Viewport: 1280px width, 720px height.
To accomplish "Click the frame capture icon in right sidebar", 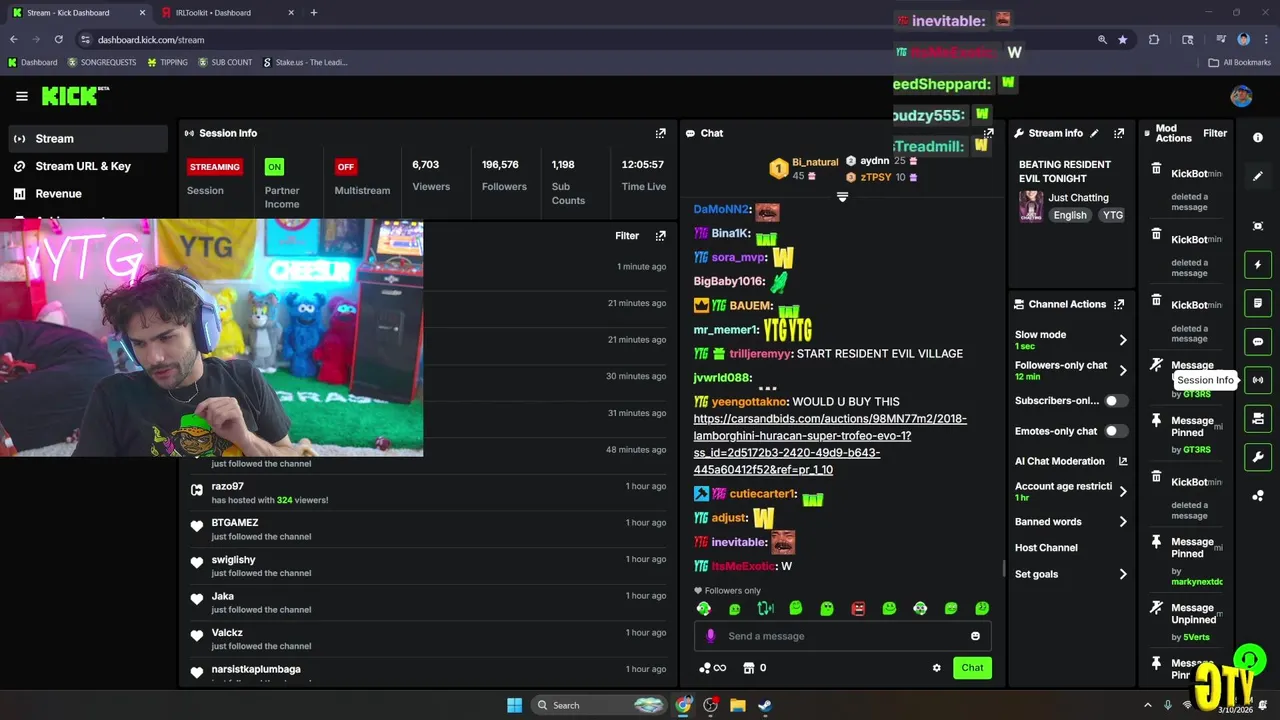I will 1258,227.
